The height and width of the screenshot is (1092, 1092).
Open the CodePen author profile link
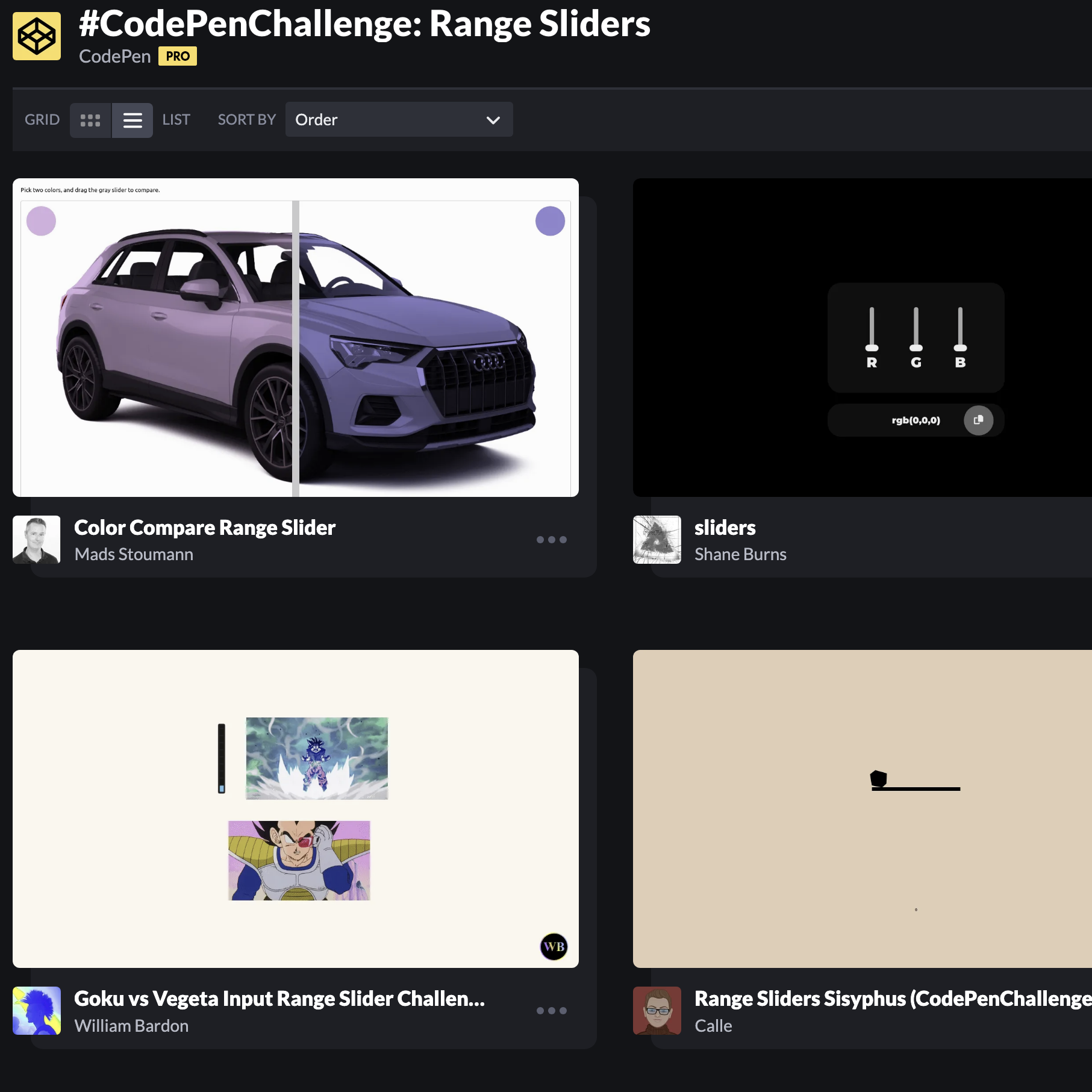click(115, 56)
